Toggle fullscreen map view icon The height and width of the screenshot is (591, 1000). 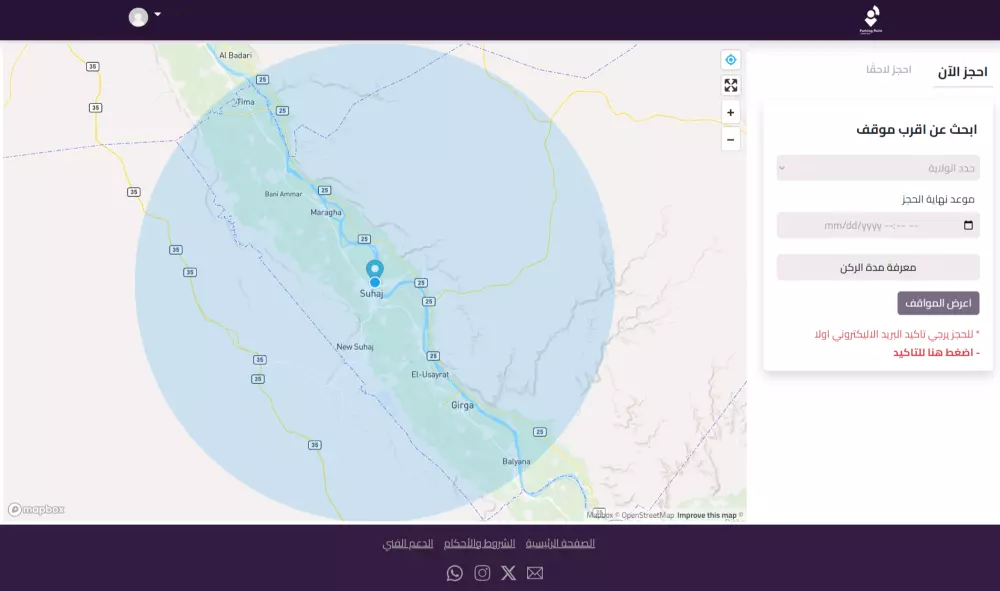tap(731, 85)
